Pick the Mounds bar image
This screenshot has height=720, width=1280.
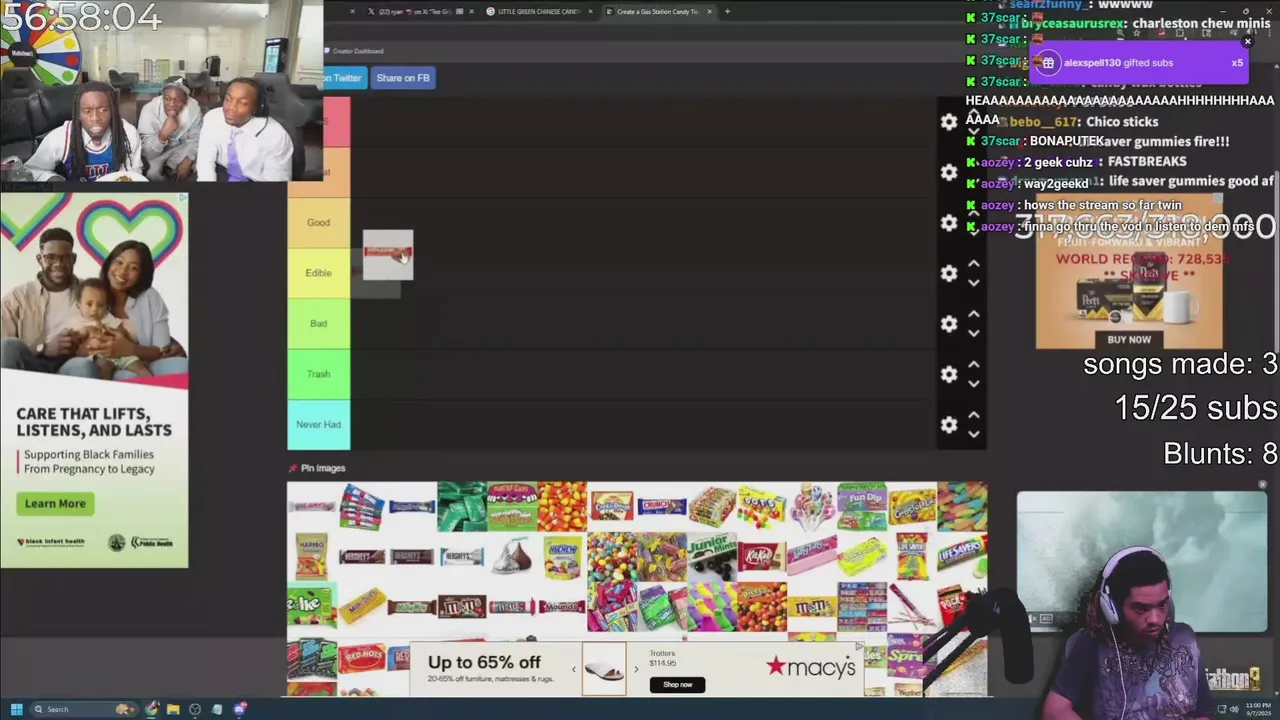point(562,607)
